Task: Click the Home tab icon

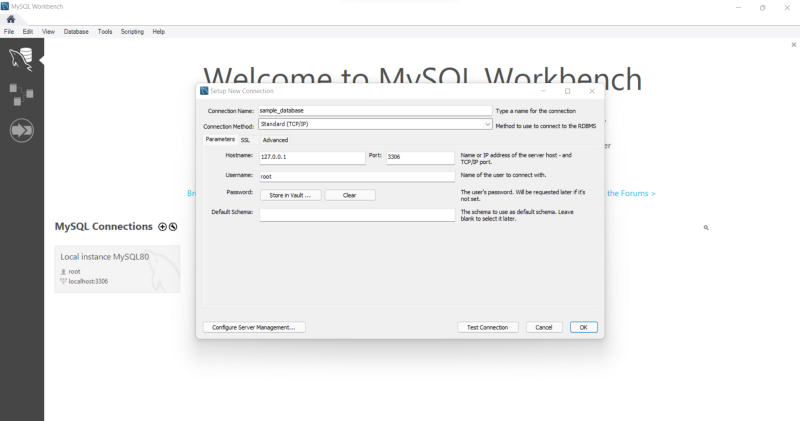Action: [11, 20]
